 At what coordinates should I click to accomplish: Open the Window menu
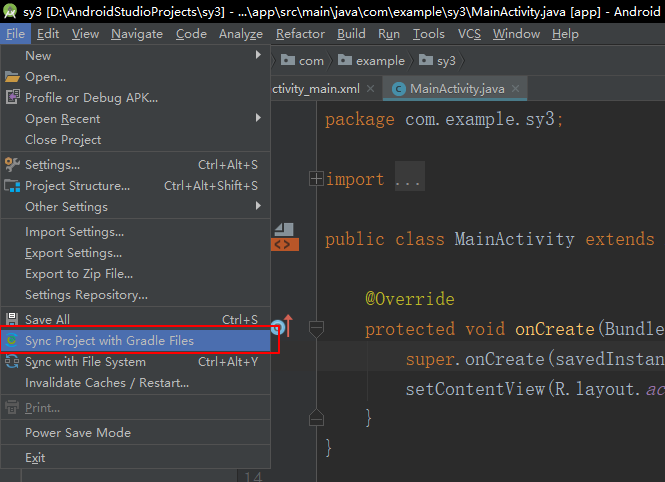tap(516, 34)
